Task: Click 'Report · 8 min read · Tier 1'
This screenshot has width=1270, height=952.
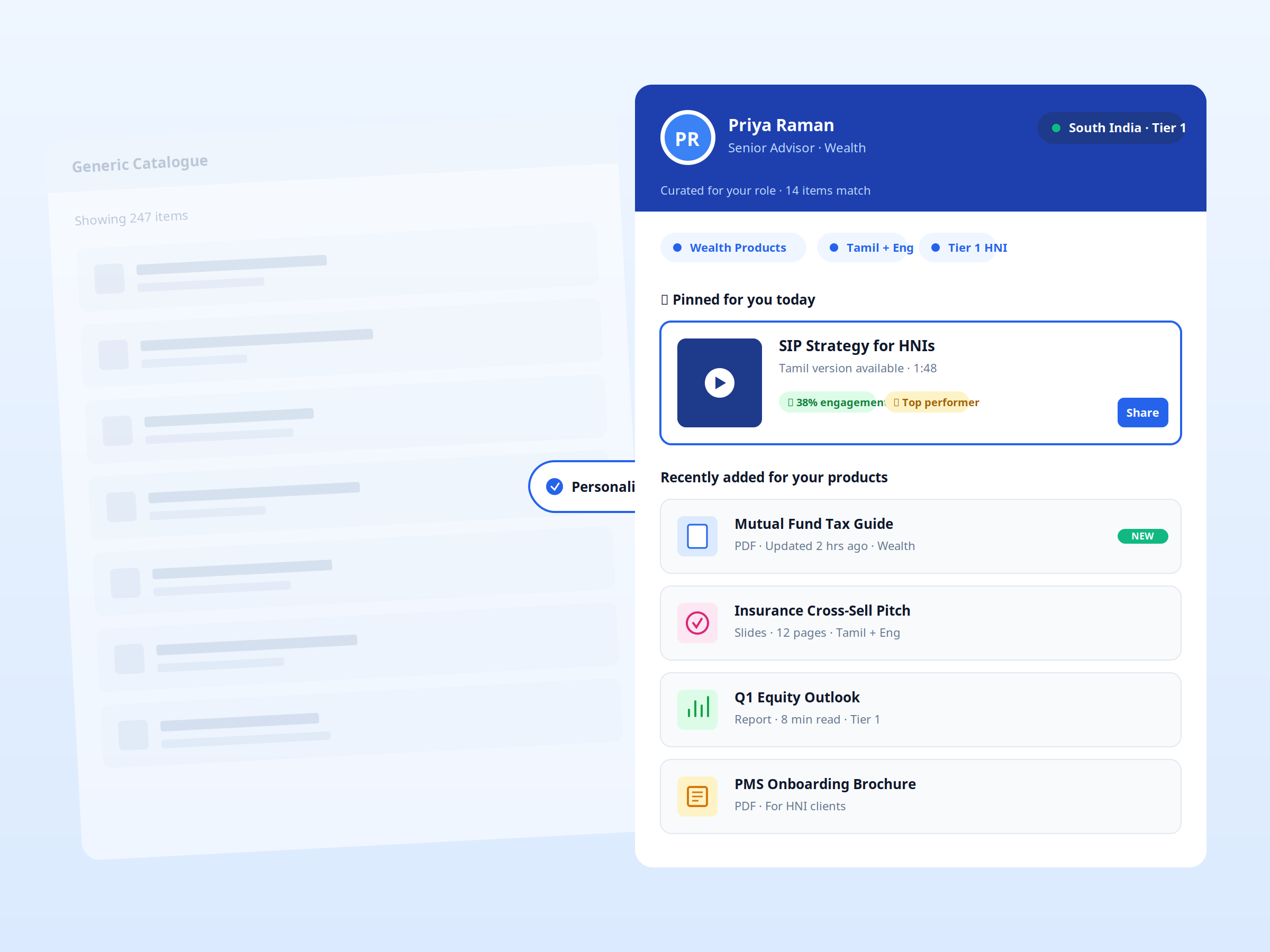Action: [x=807, y=720]
